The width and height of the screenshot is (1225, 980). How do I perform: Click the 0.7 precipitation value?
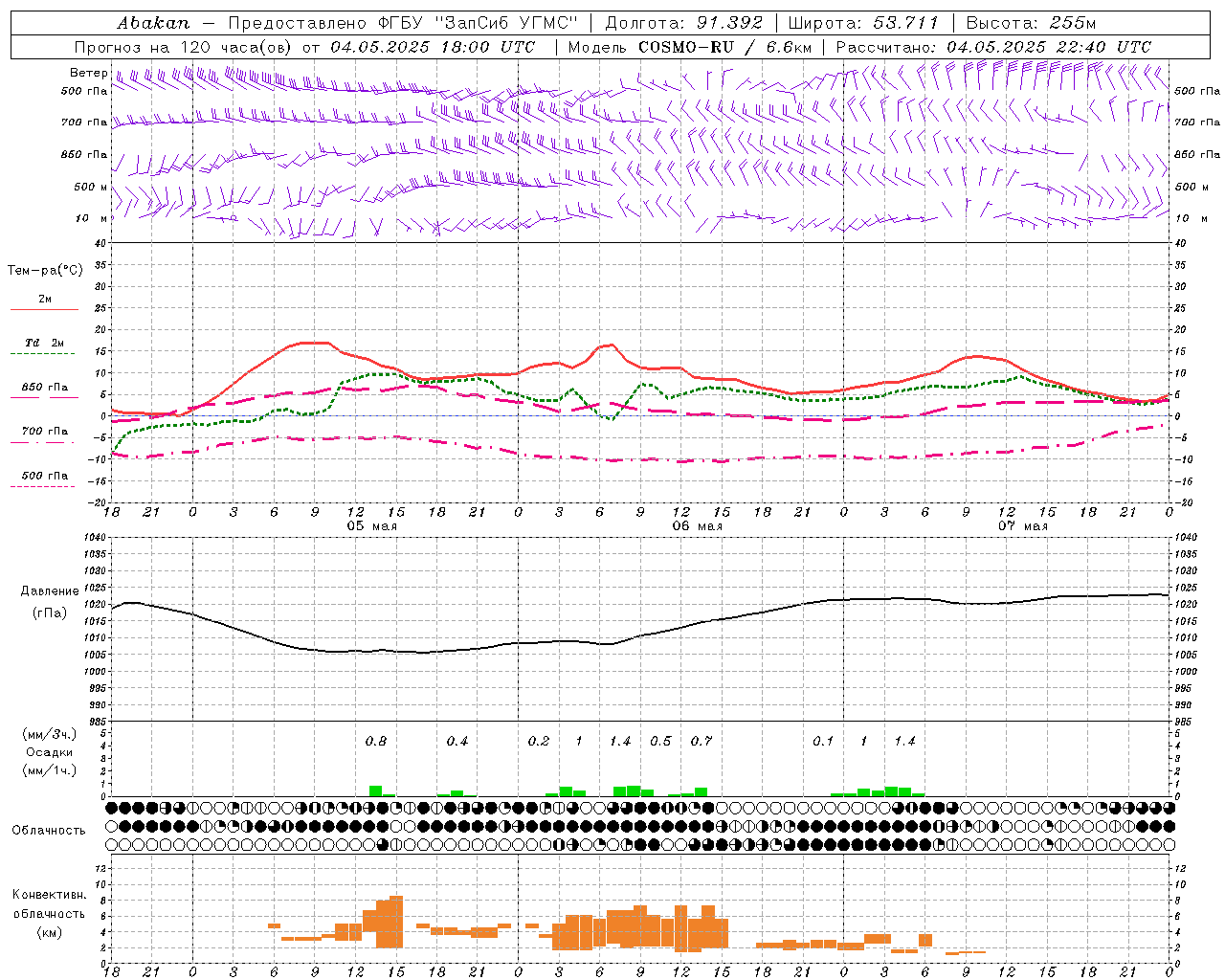702,741
